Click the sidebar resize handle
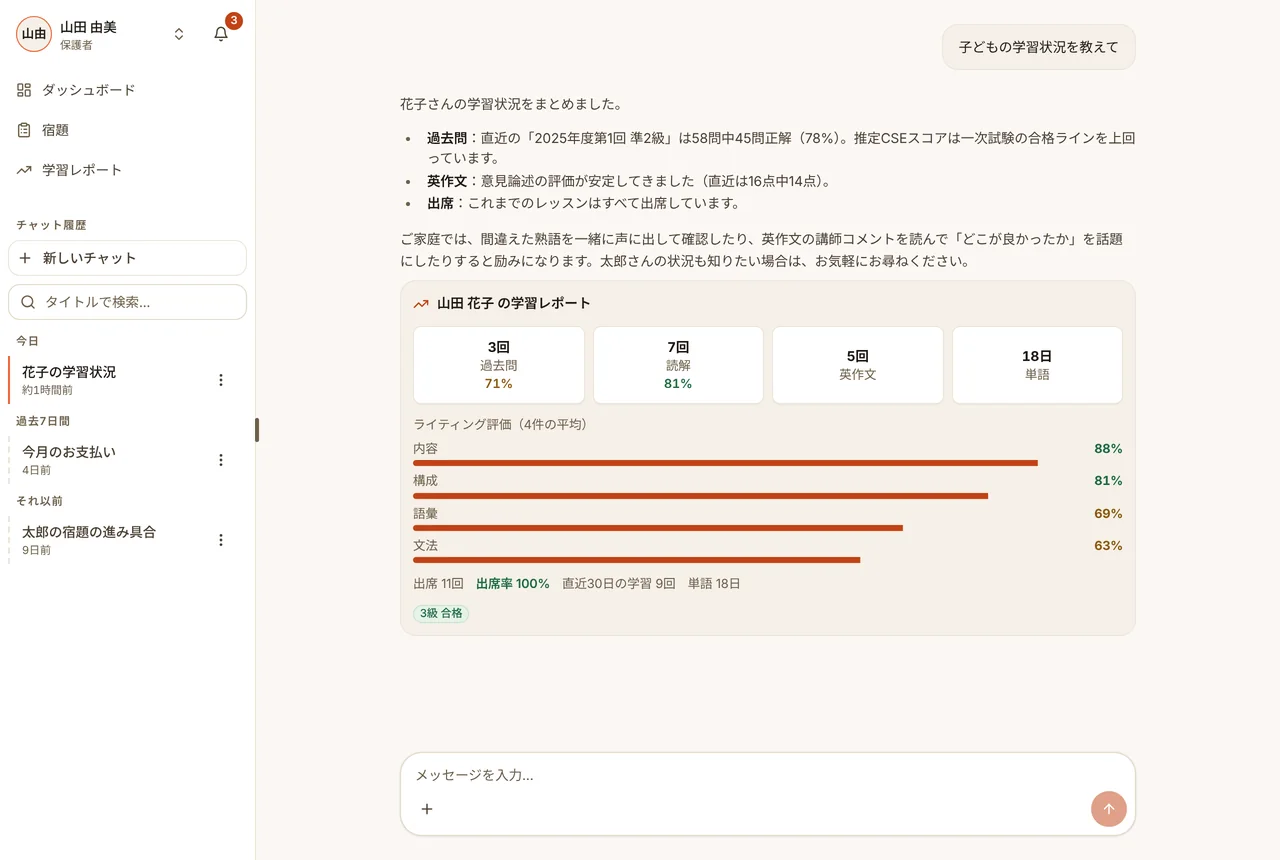Image resolution: width=1280 pixels, height=860 pixels. [257, 430]
